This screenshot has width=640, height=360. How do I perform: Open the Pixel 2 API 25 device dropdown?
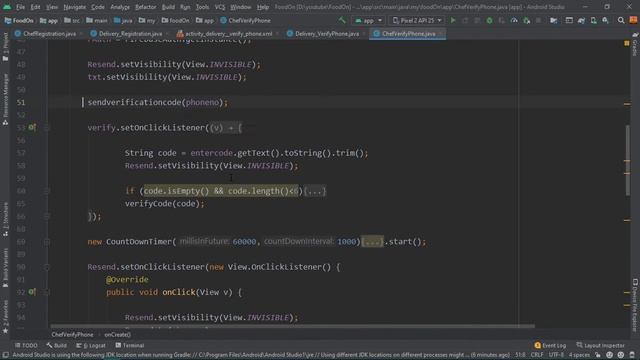[417, 20]
